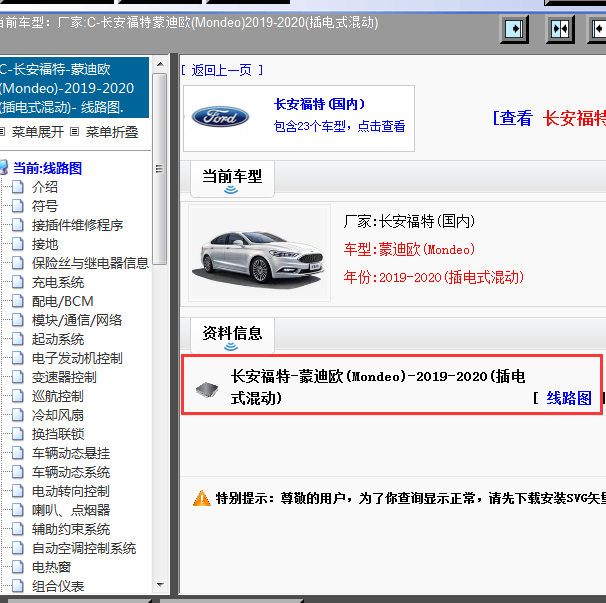
Task: Select the 当前车型 tab
Action: pos(232,179)
